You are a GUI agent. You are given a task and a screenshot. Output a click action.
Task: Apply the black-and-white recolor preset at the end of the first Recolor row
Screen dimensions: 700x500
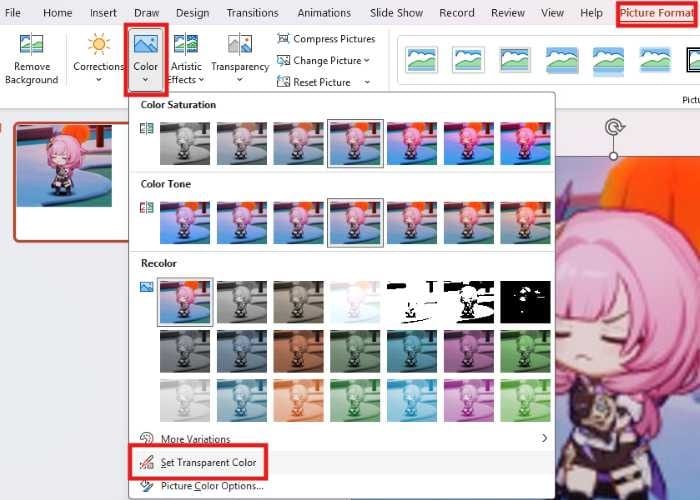(525, 301)
